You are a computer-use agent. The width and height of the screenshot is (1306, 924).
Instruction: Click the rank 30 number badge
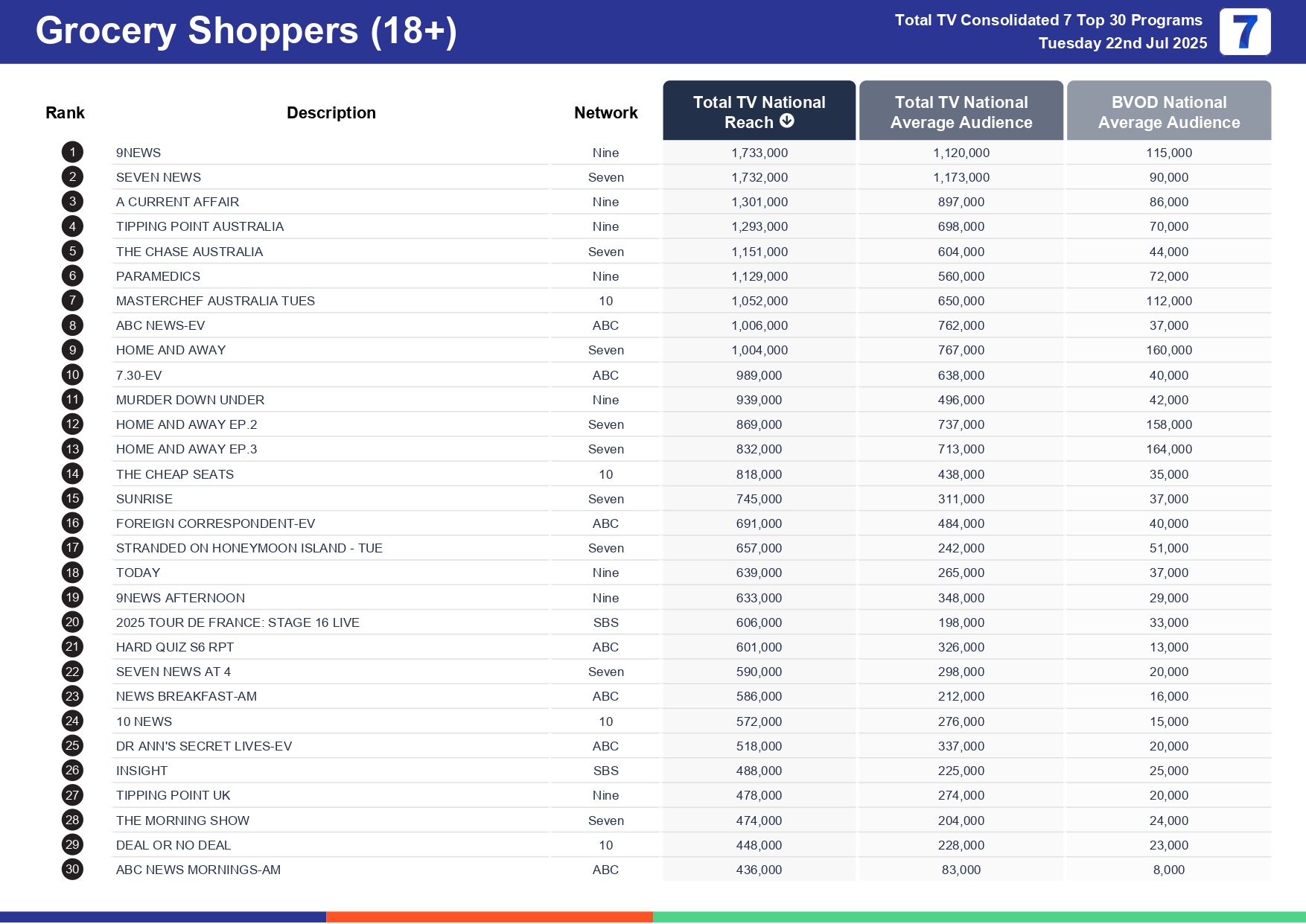pyautogui.click(x=72, y=870)
